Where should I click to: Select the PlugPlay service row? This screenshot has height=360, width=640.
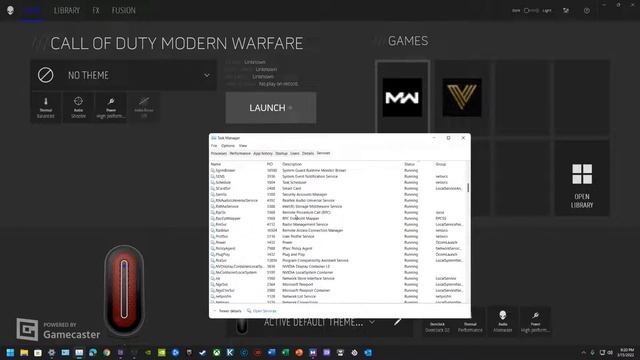click(x=338, y=254)
